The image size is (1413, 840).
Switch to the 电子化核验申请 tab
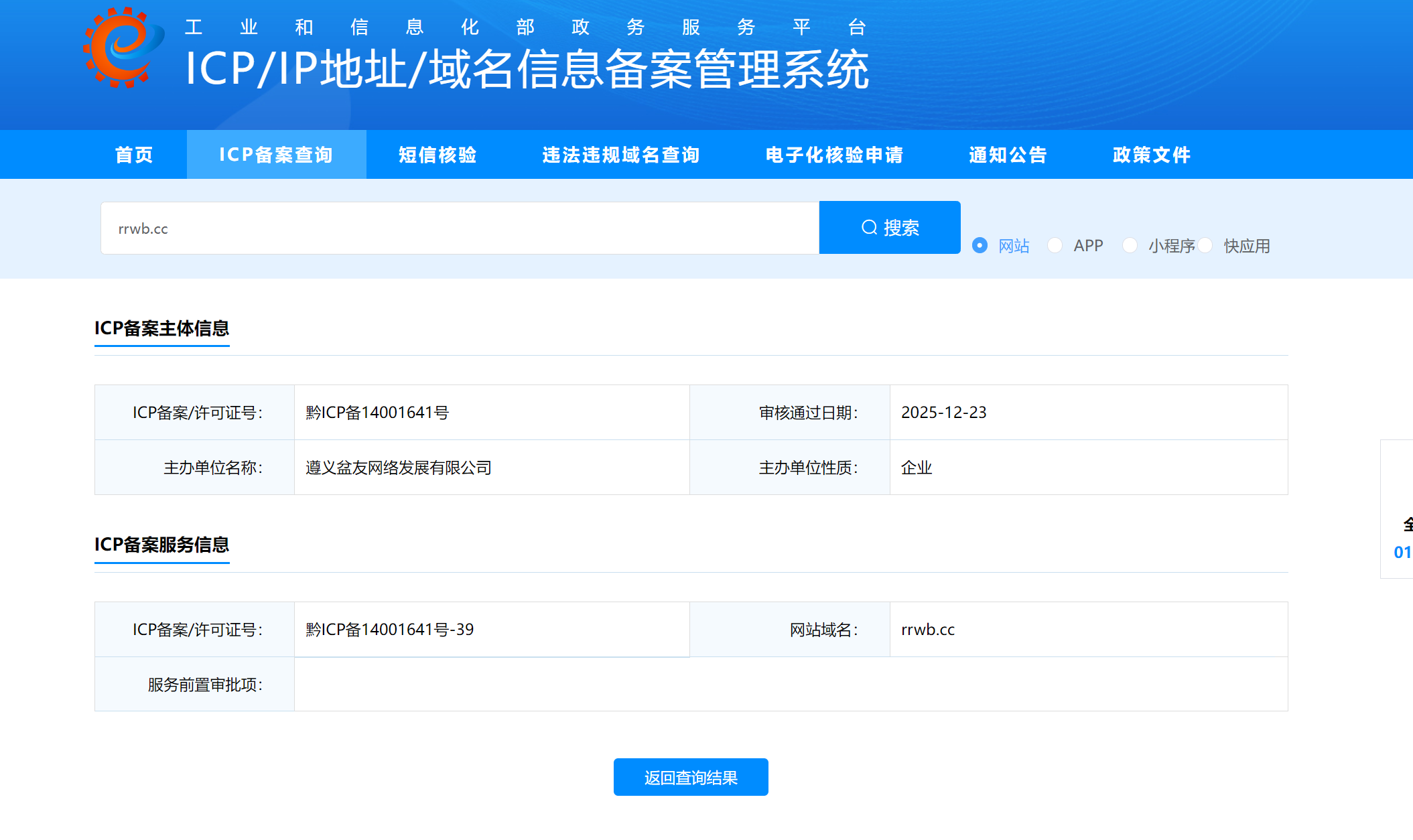834,155
